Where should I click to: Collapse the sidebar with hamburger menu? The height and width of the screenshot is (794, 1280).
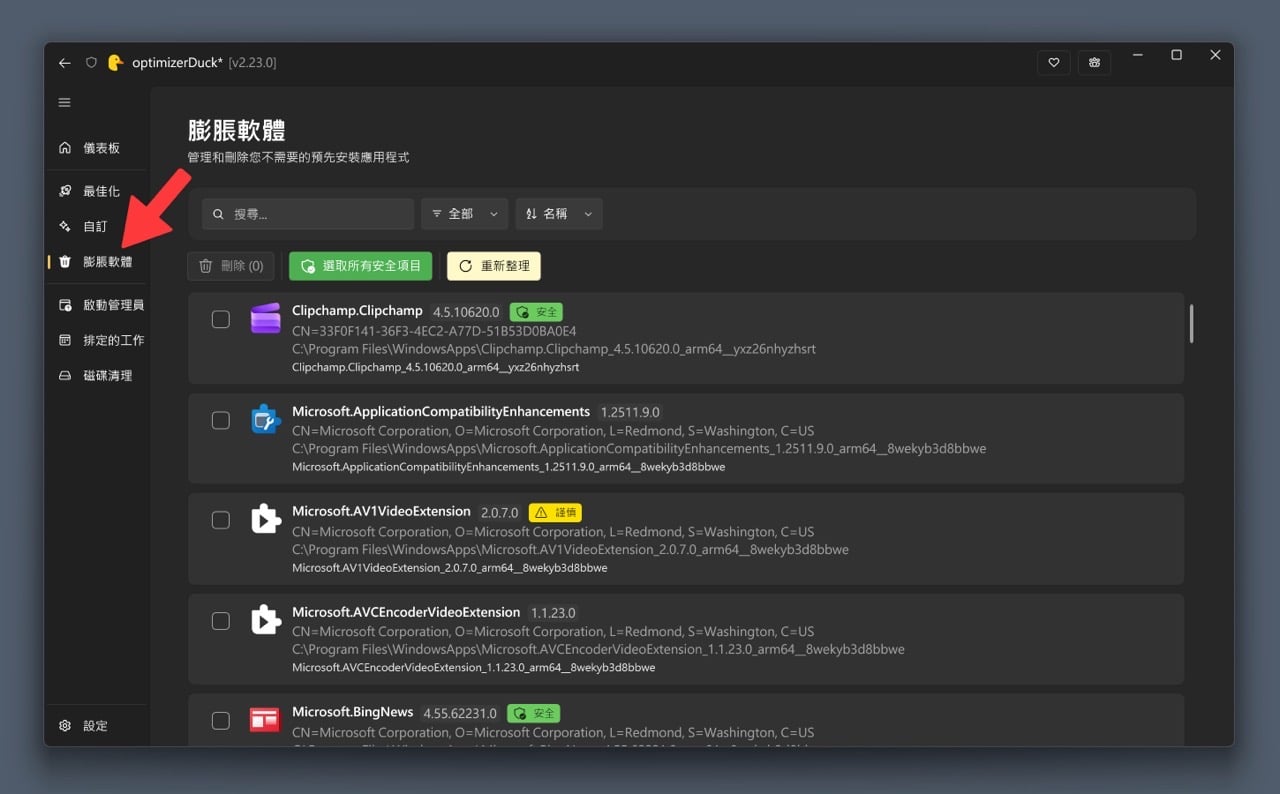pos(65,103)
